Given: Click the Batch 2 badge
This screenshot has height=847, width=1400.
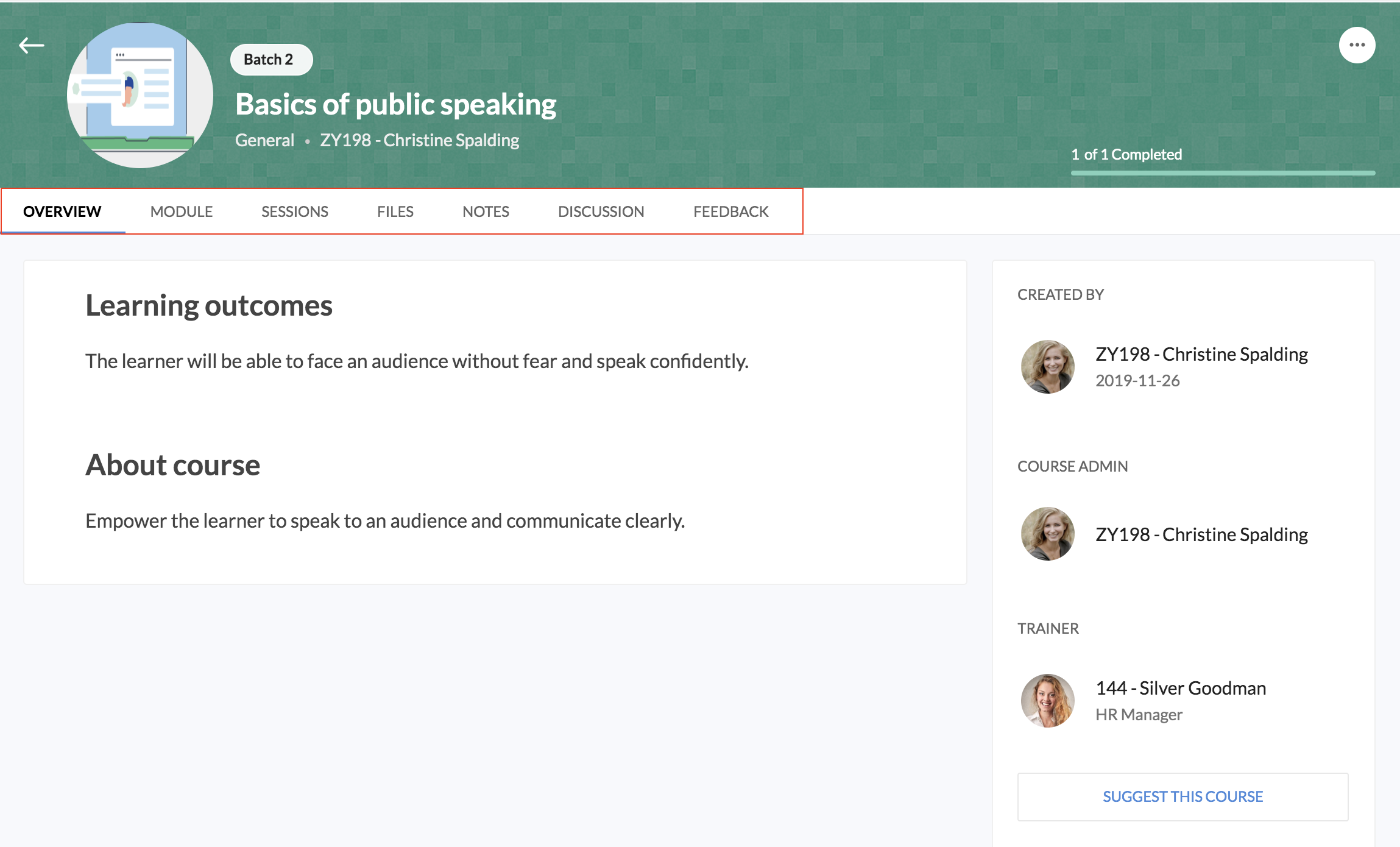Looking at the screenshot, I should (270, 60).
